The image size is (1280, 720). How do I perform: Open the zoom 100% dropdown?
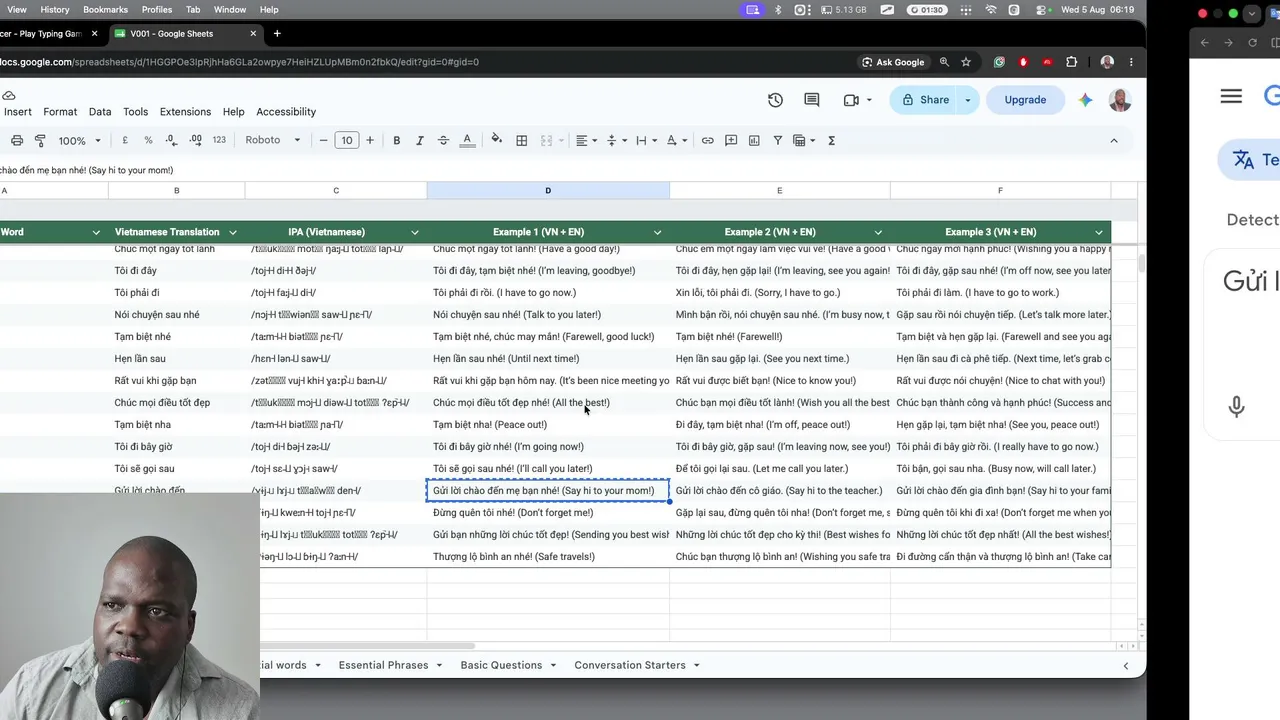point(81,141)
